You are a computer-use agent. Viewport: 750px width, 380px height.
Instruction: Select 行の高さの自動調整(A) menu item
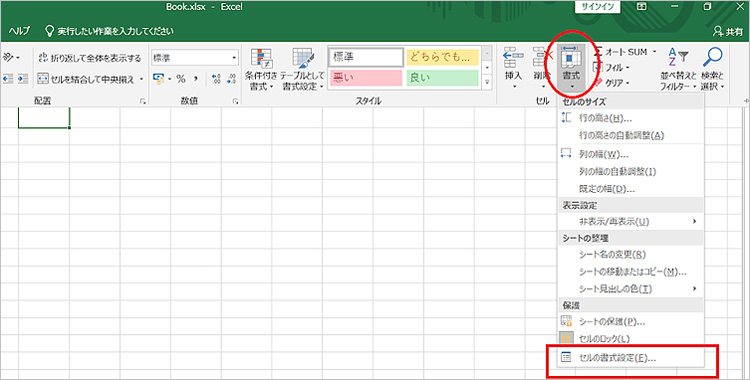pos(630,135)
